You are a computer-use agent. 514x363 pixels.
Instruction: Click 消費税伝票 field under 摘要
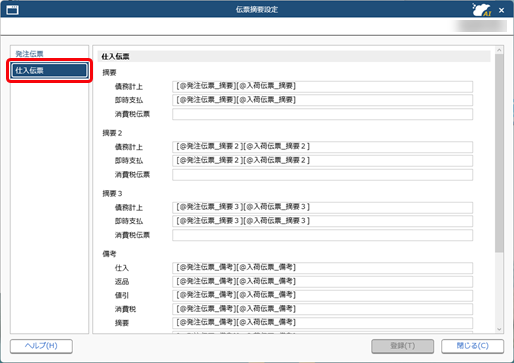click(x=322, y=114)
